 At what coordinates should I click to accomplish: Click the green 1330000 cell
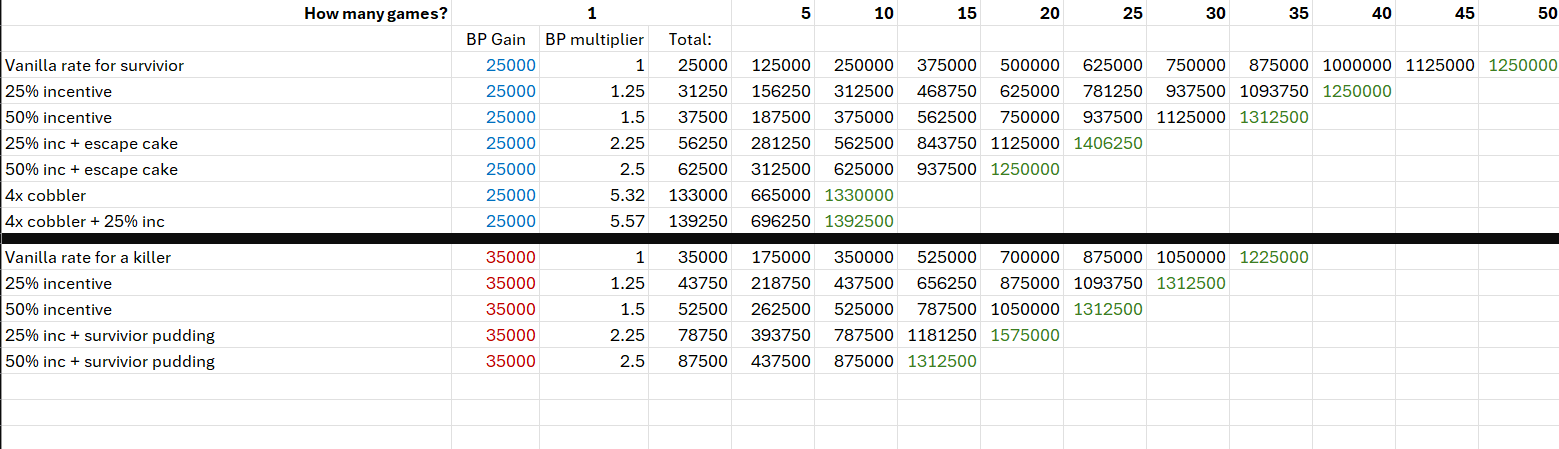point(856,195)
